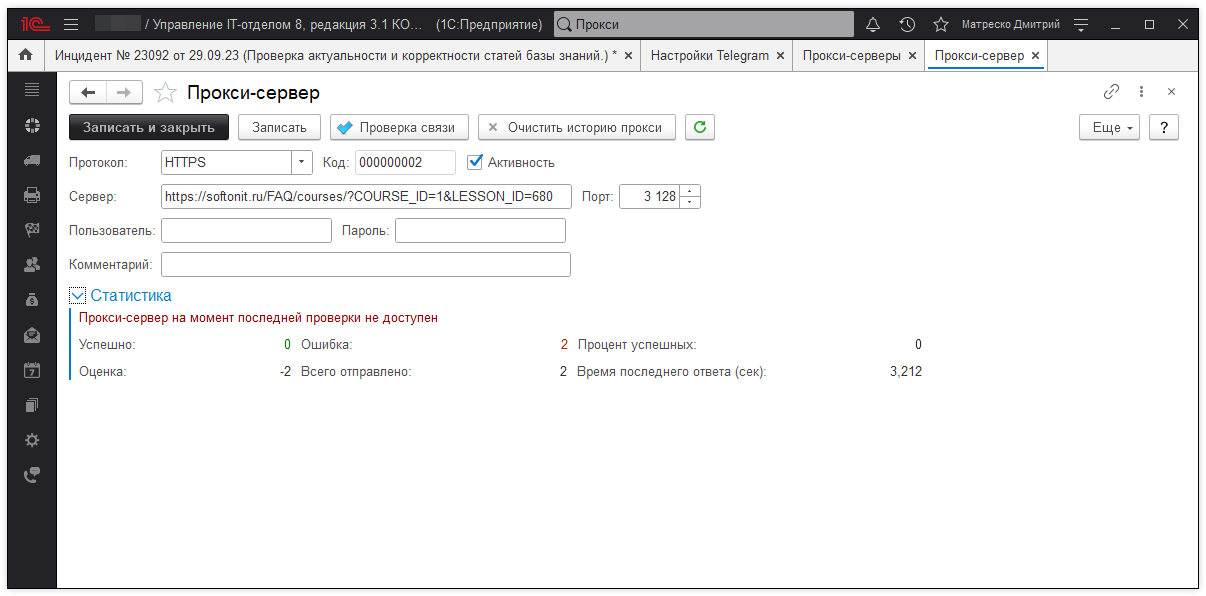
Task: Copy link via chain icon
Action: [x=1111, y=92]
